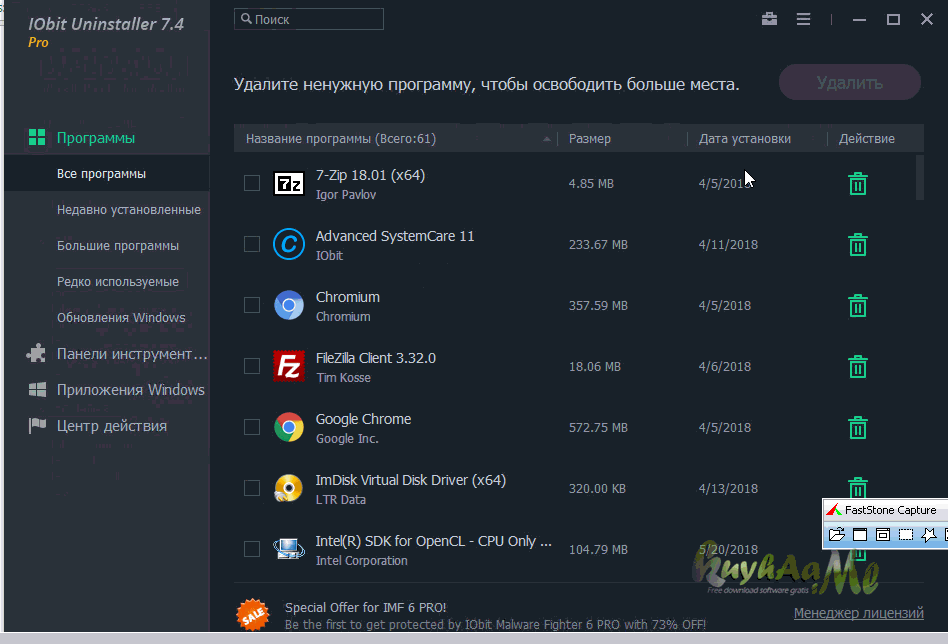Viewport: 948px width, 644px height.
Task: Open Приложения Windows section
Action: click(x=116, y=390)
